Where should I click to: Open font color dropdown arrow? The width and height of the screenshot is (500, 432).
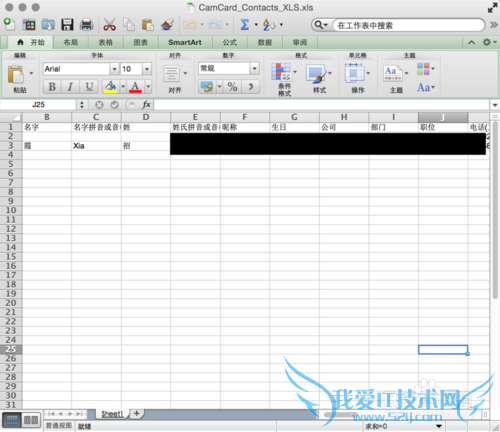tap(148, 87)
